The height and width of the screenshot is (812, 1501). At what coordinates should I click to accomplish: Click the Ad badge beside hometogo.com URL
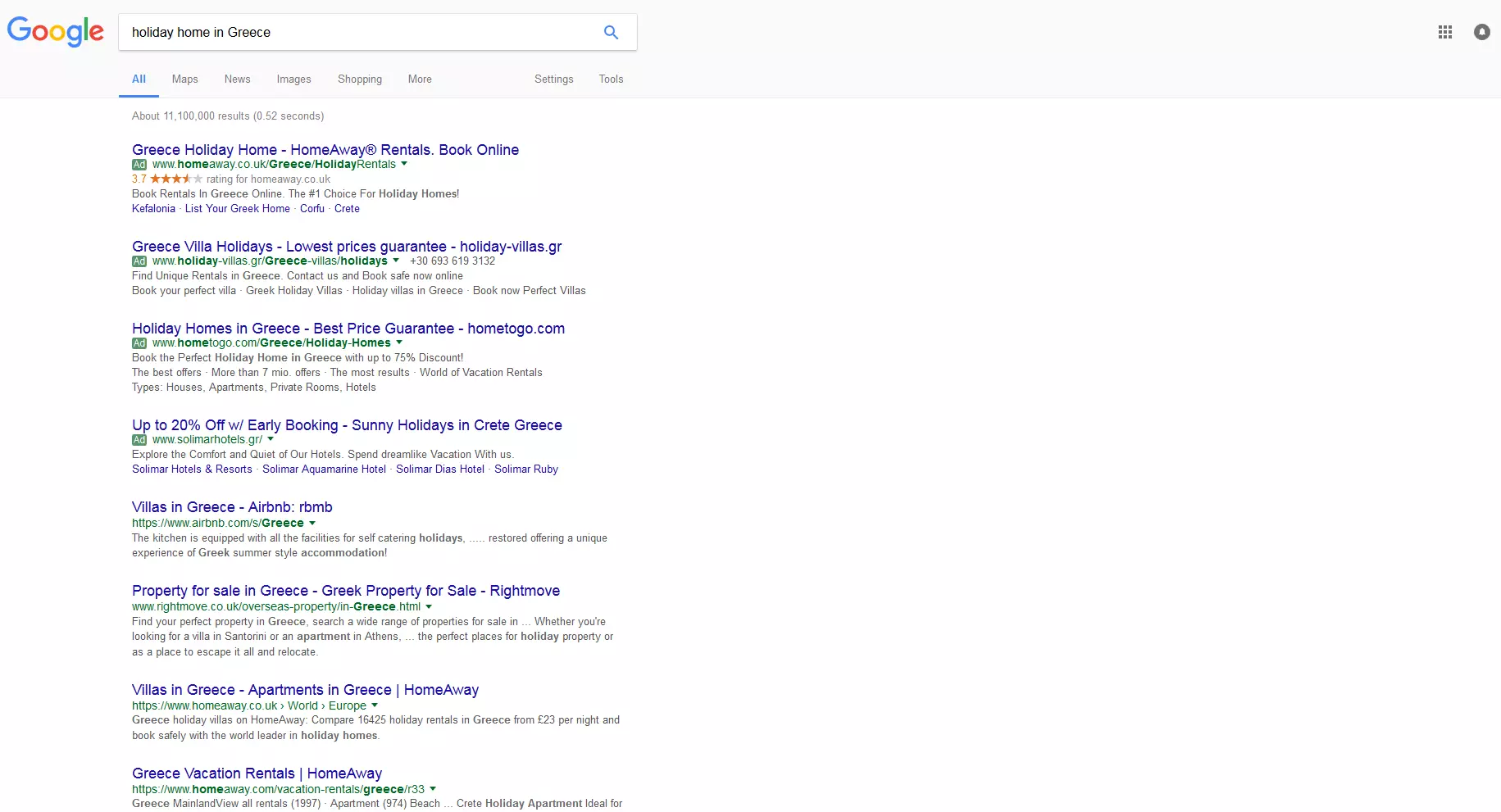pyautogui.click(x=139, y=343)
